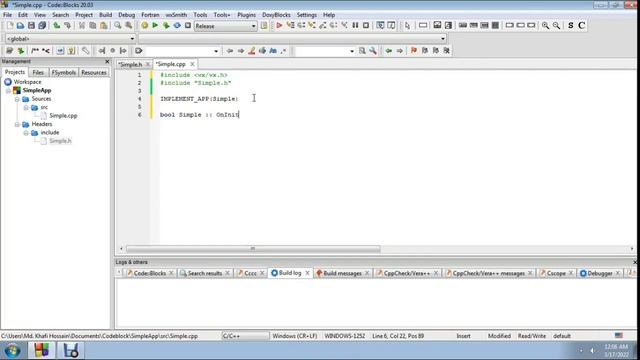Collapse the Sources folder node
The width and height of the screenshot is (640, 360).
pyautogui.click(x=17, y=99)
